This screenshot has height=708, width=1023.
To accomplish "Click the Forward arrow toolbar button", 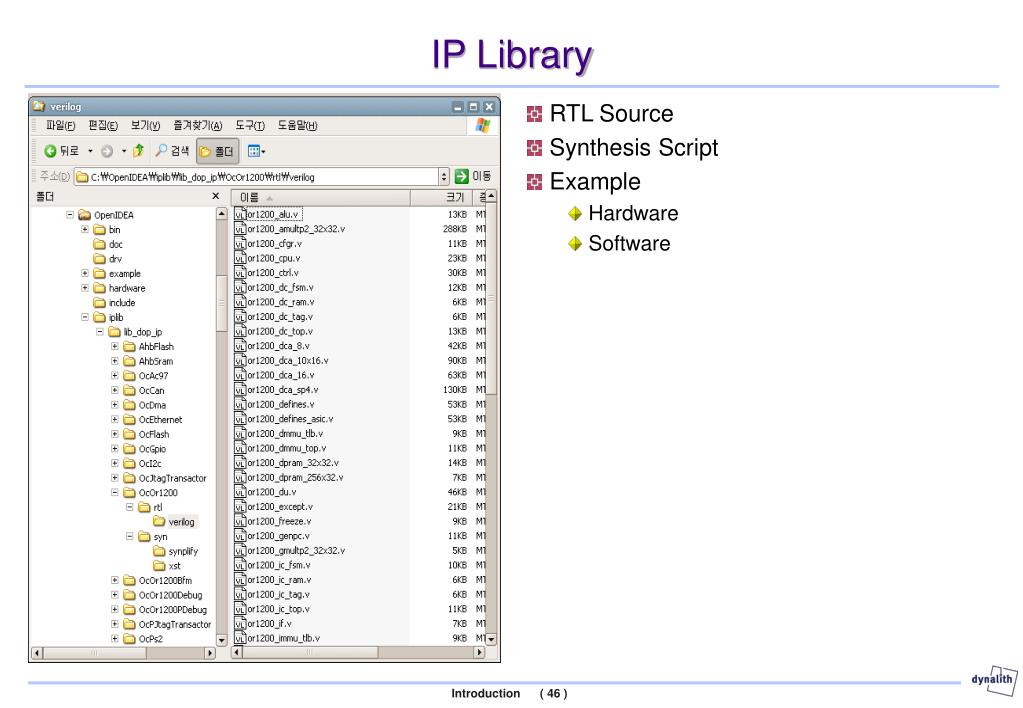I will coord(107,151).
